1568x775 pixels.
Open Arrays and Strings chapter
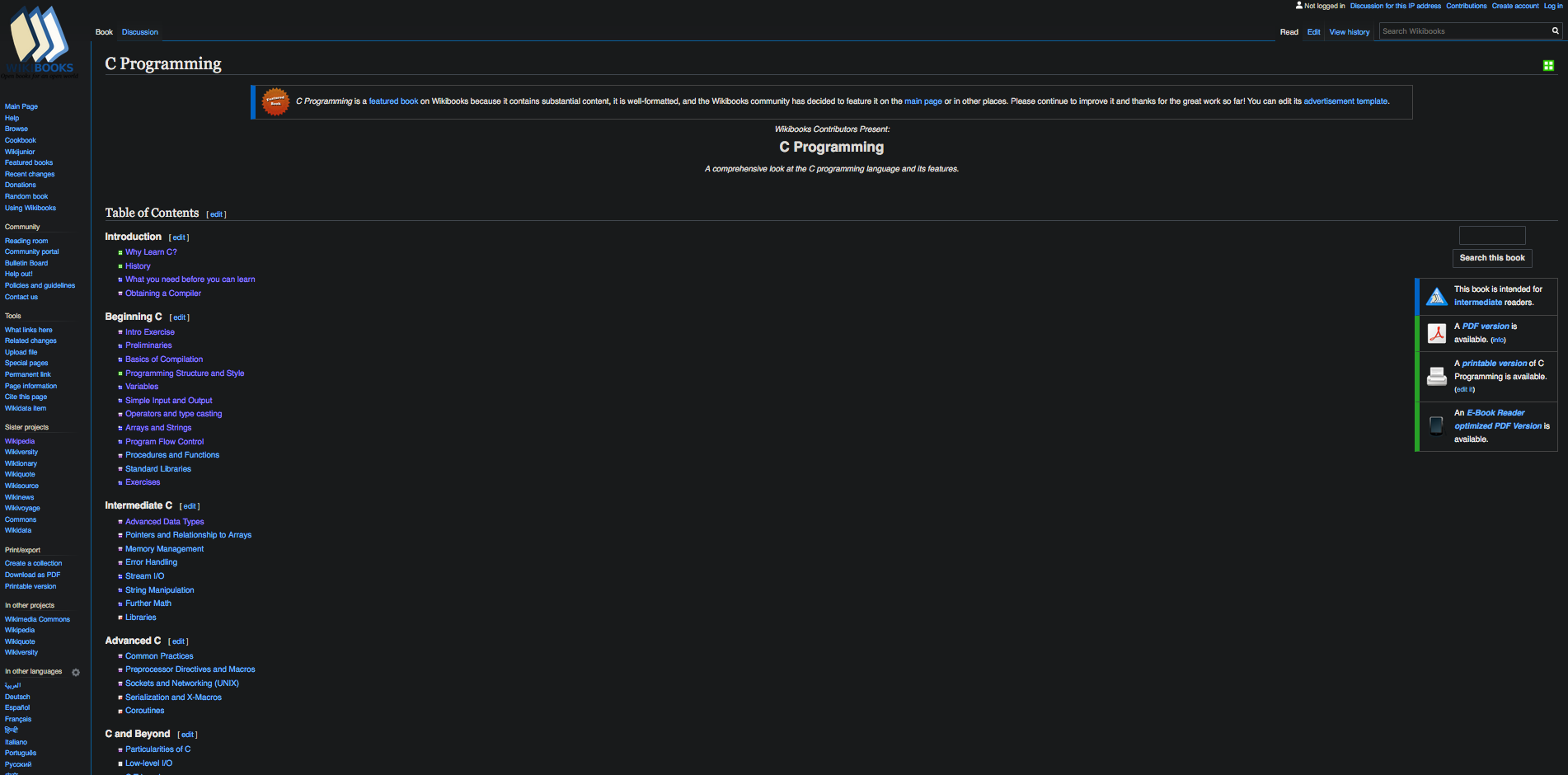click(x=158, y=428)
